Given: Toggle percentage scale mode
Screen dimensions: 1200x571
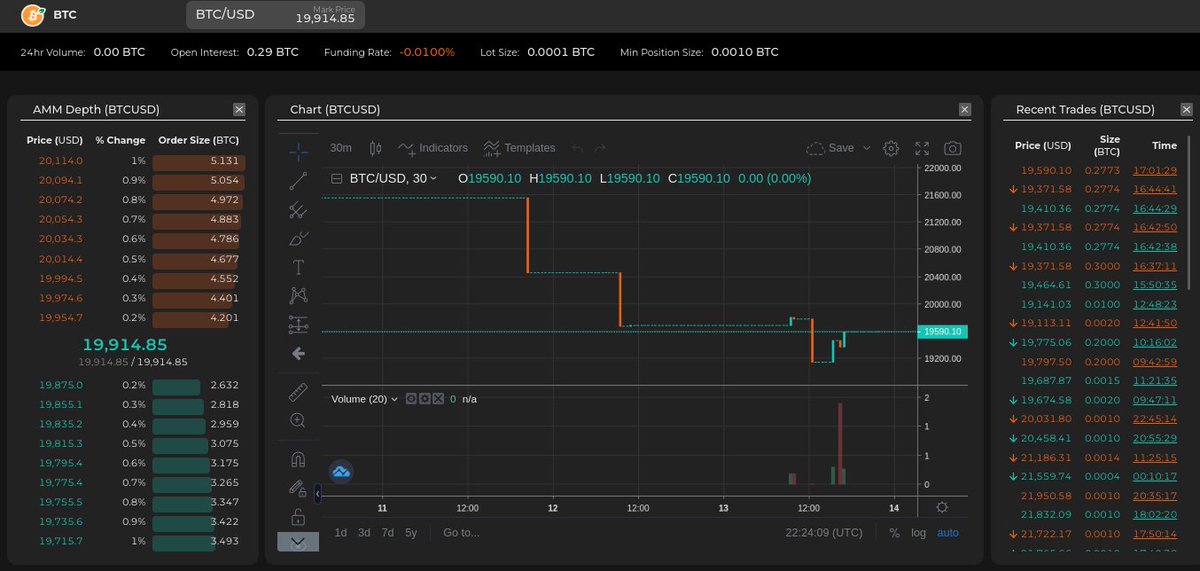Looking at the screenshot, I should point(894,533).
